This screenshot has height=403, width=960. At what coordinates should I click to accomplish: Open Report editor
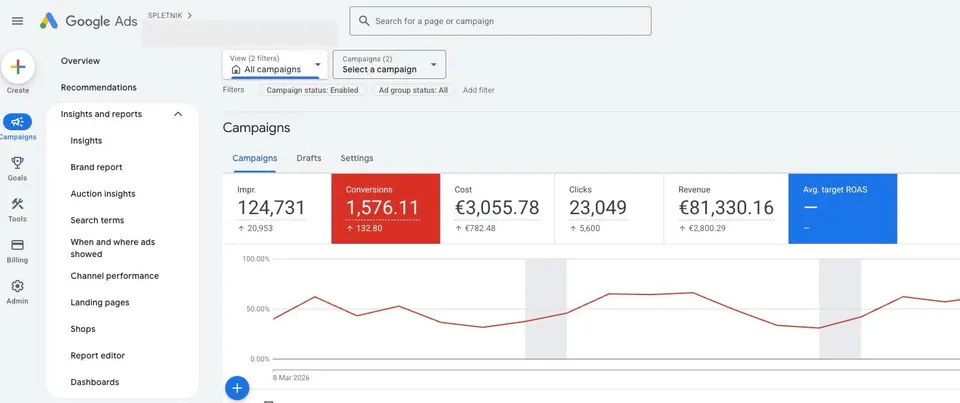click(97, 355)
